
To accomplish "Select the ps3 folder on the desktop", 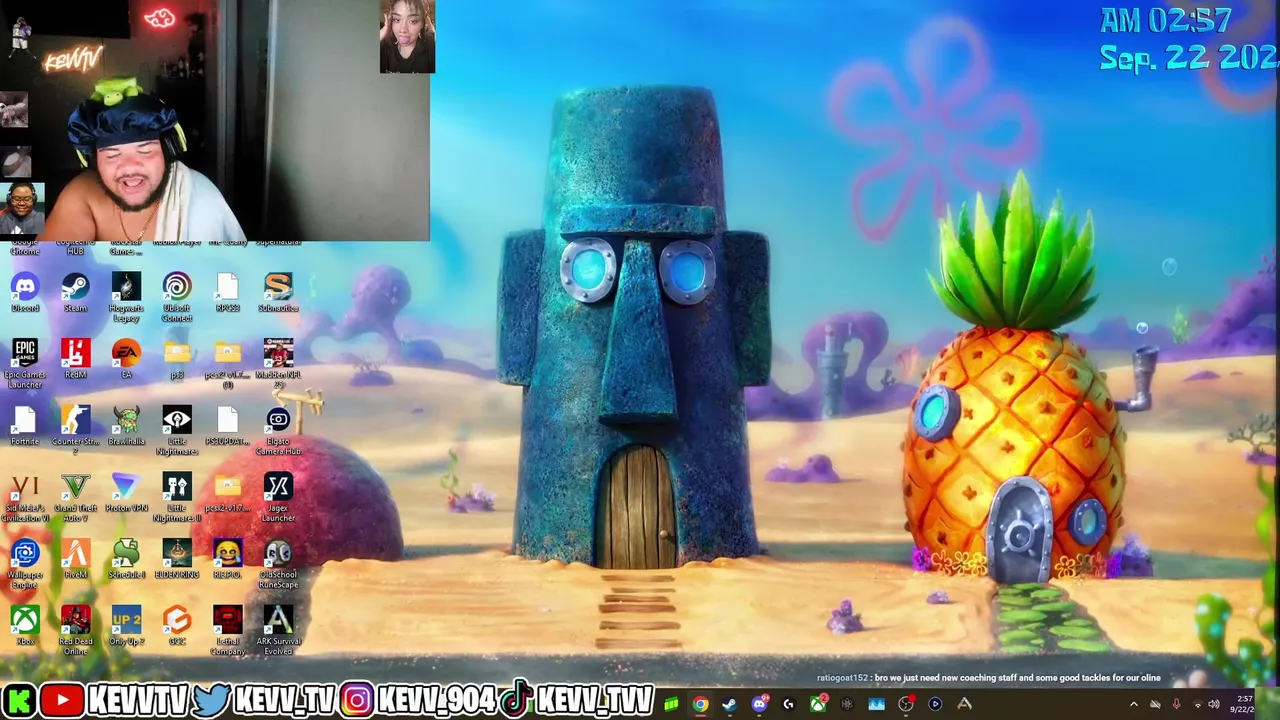I will coord(177,358).
